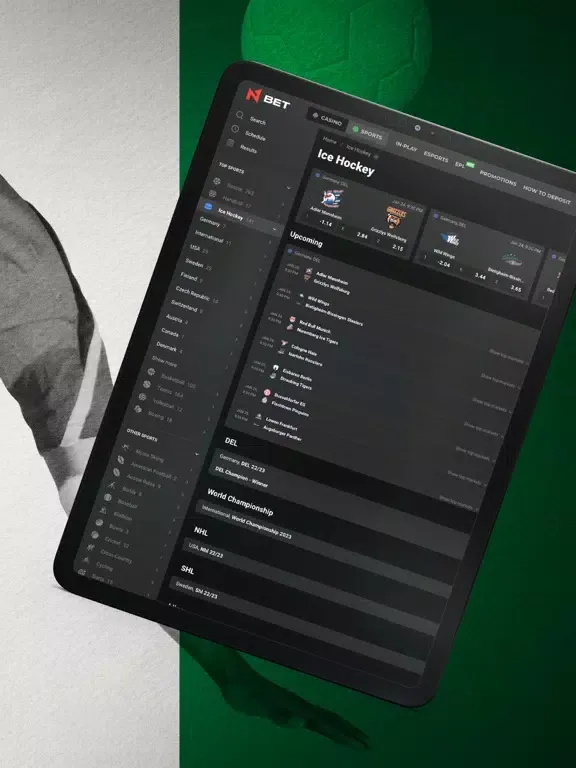576x768 pixels.
Task: Click the N1 Bet logo
Action: click(x=267, y=97)
